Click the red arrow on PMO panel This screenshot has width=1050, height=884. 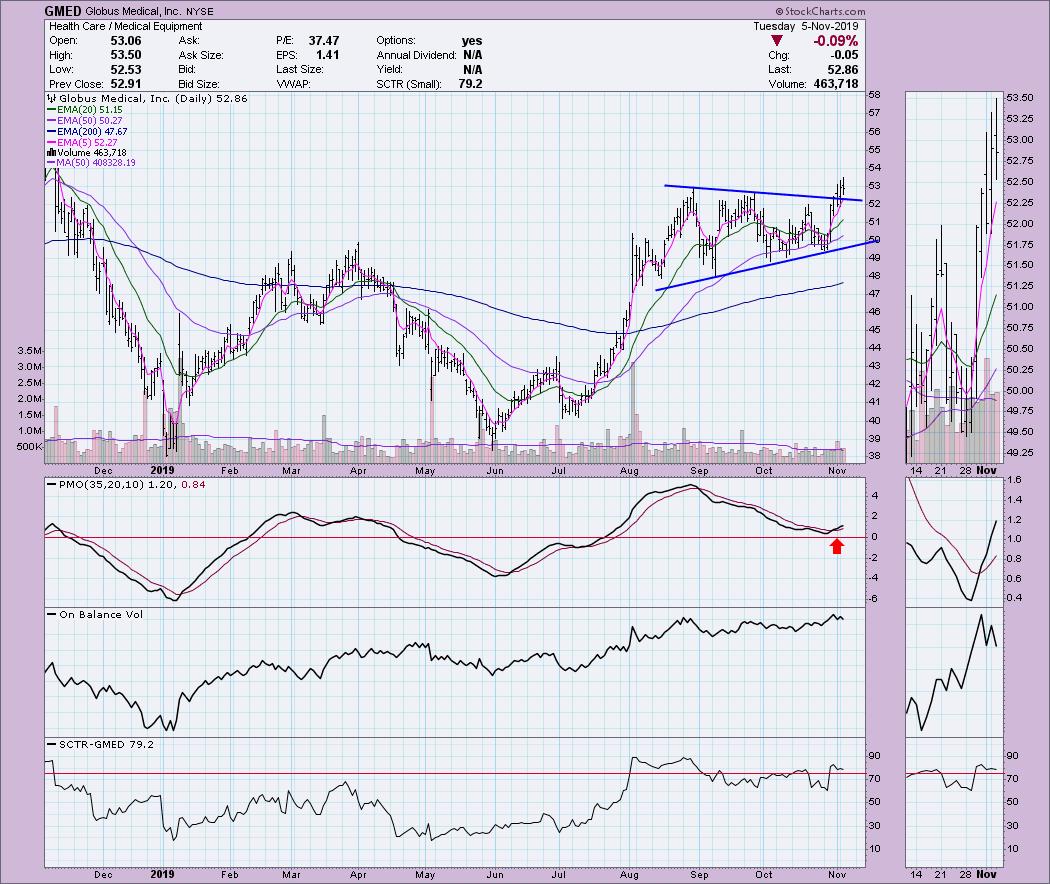pos(838,545)
